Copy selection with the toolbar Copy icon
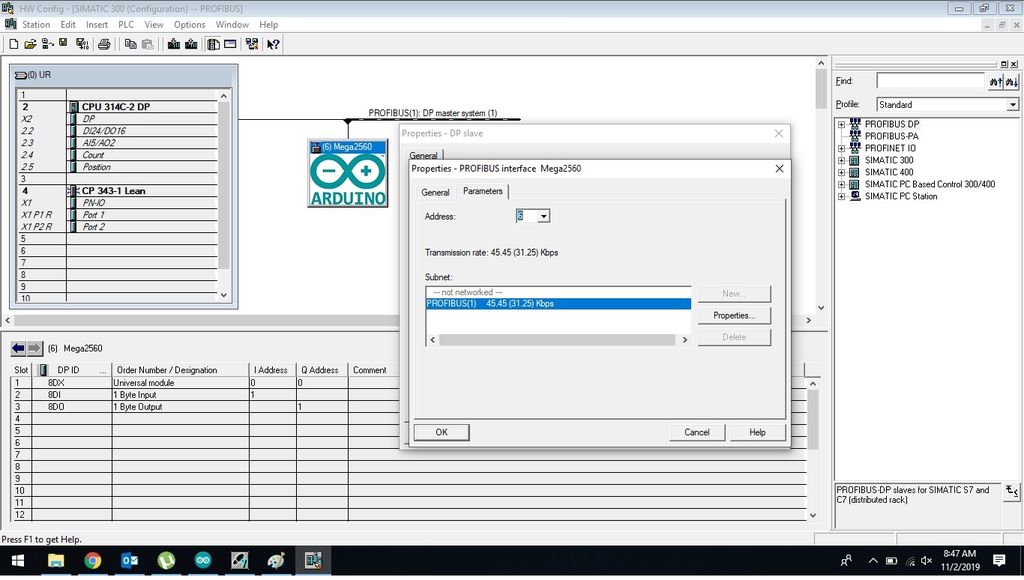1024x580 pixels. 131,44
